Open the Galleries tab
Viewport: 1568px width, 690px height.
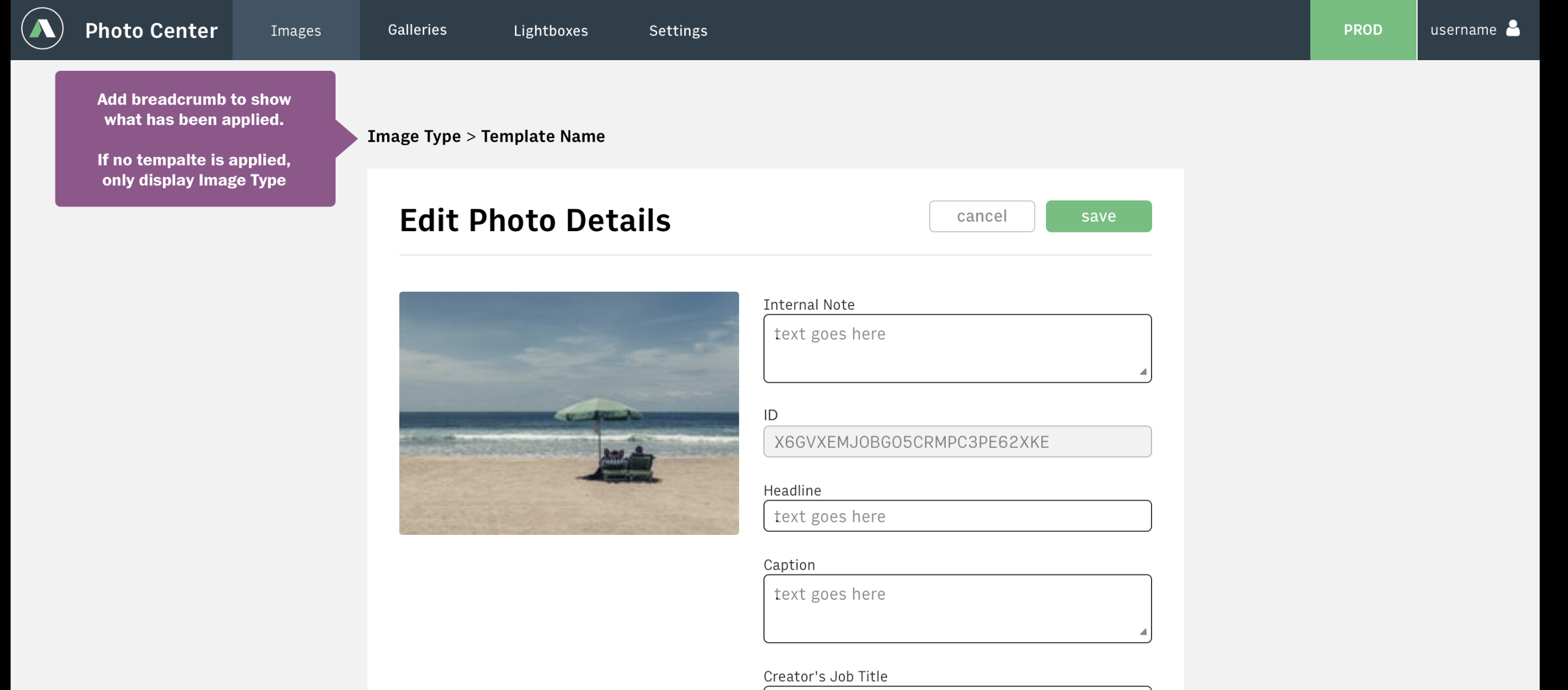click(417, 30)
